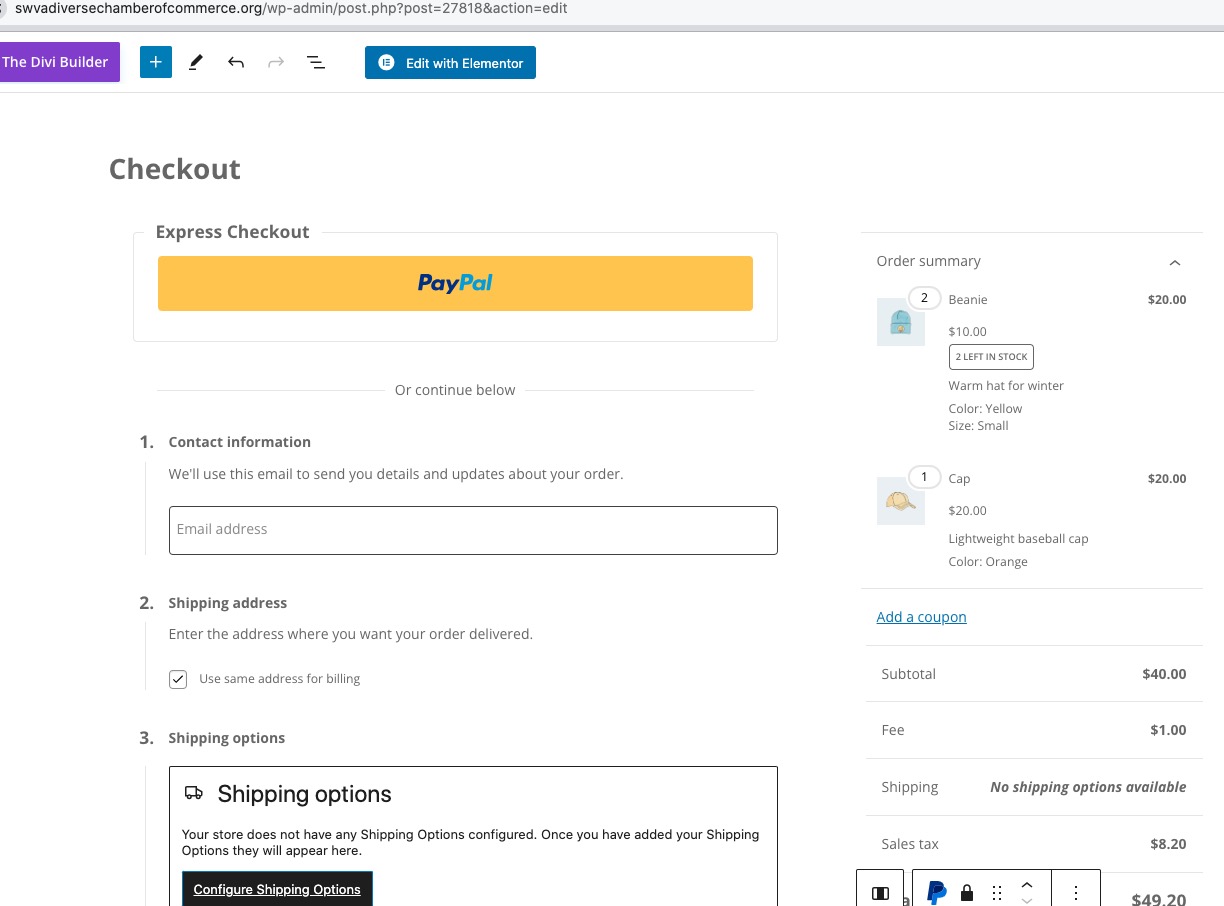This screenshot has height=906, width=1224.
Task: Click the Beanie product name
Action: [968, 300]
